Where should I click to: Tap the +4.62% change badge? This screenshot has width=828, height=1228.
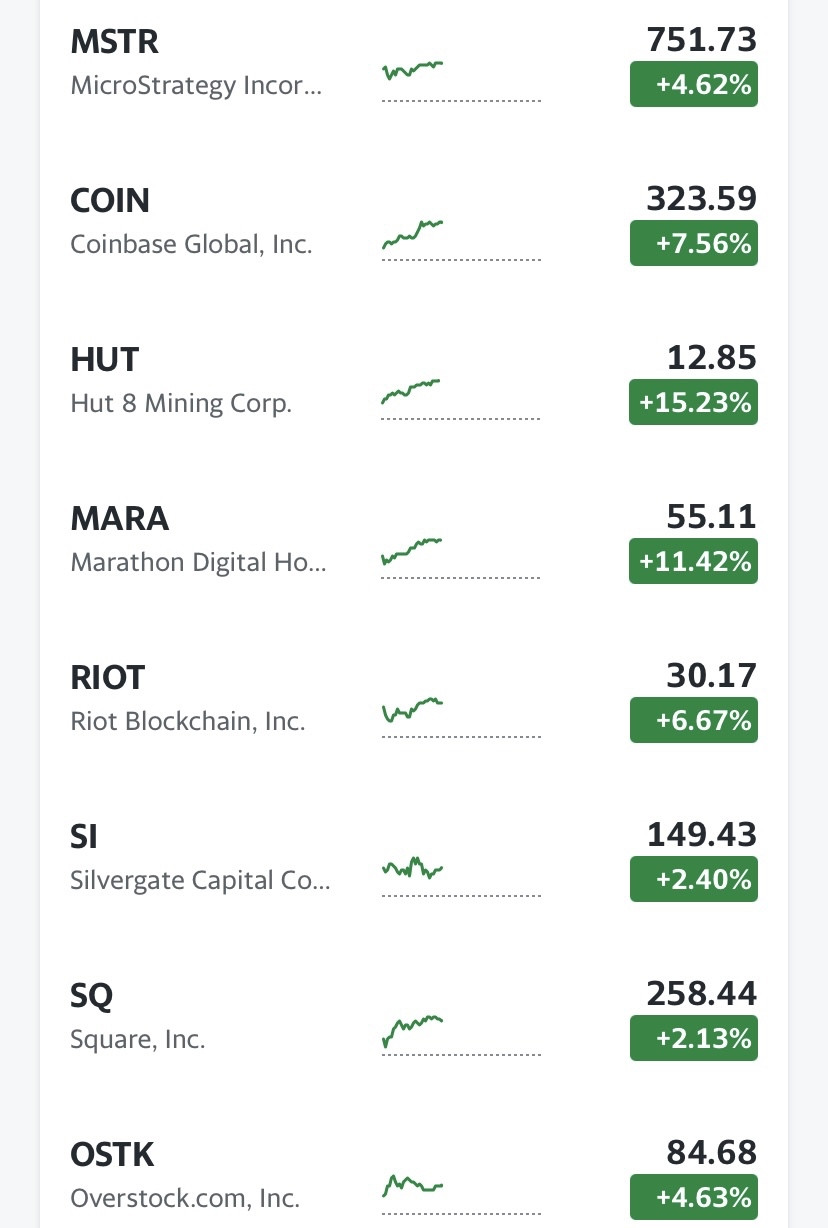click(694, 84)
